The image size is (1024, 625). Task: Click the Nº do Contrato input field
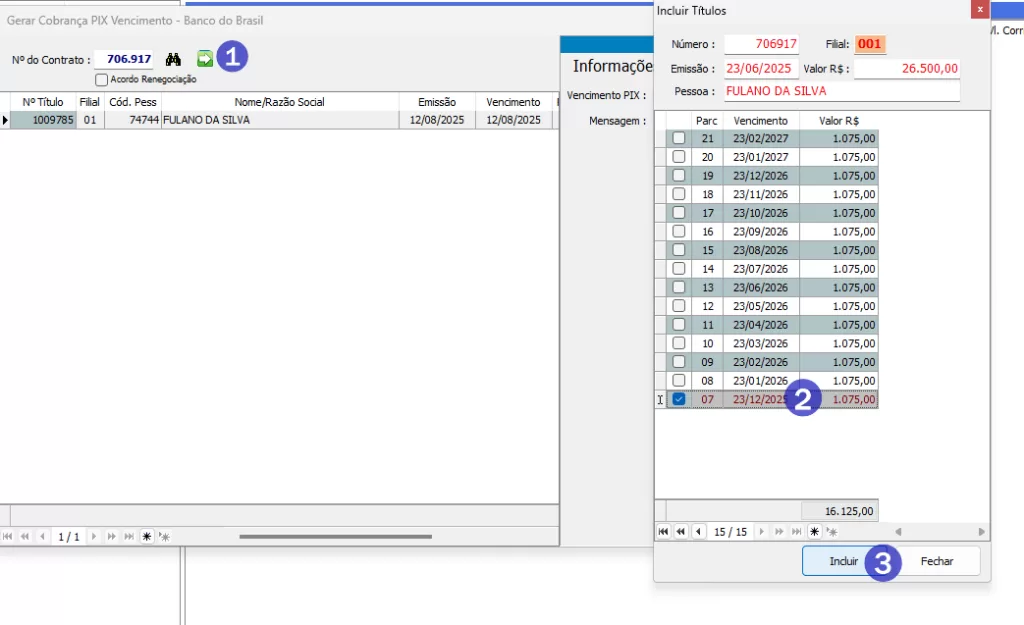pos(124,59)
